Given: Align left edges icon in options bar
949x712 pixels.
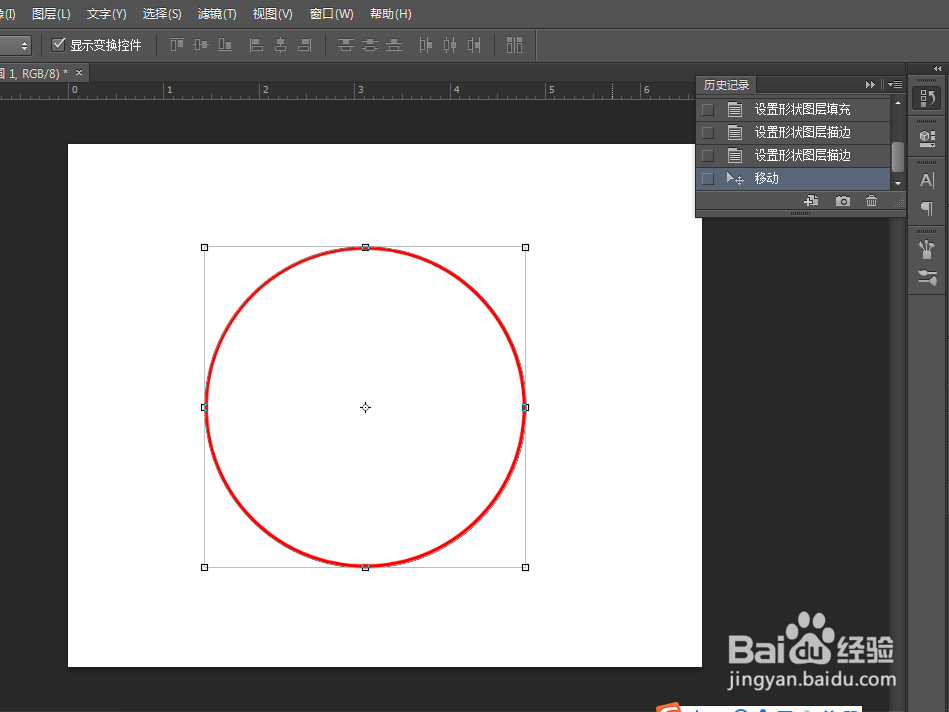Looking at the screenshot, I should pyautogui.click(x=257, y=45).
